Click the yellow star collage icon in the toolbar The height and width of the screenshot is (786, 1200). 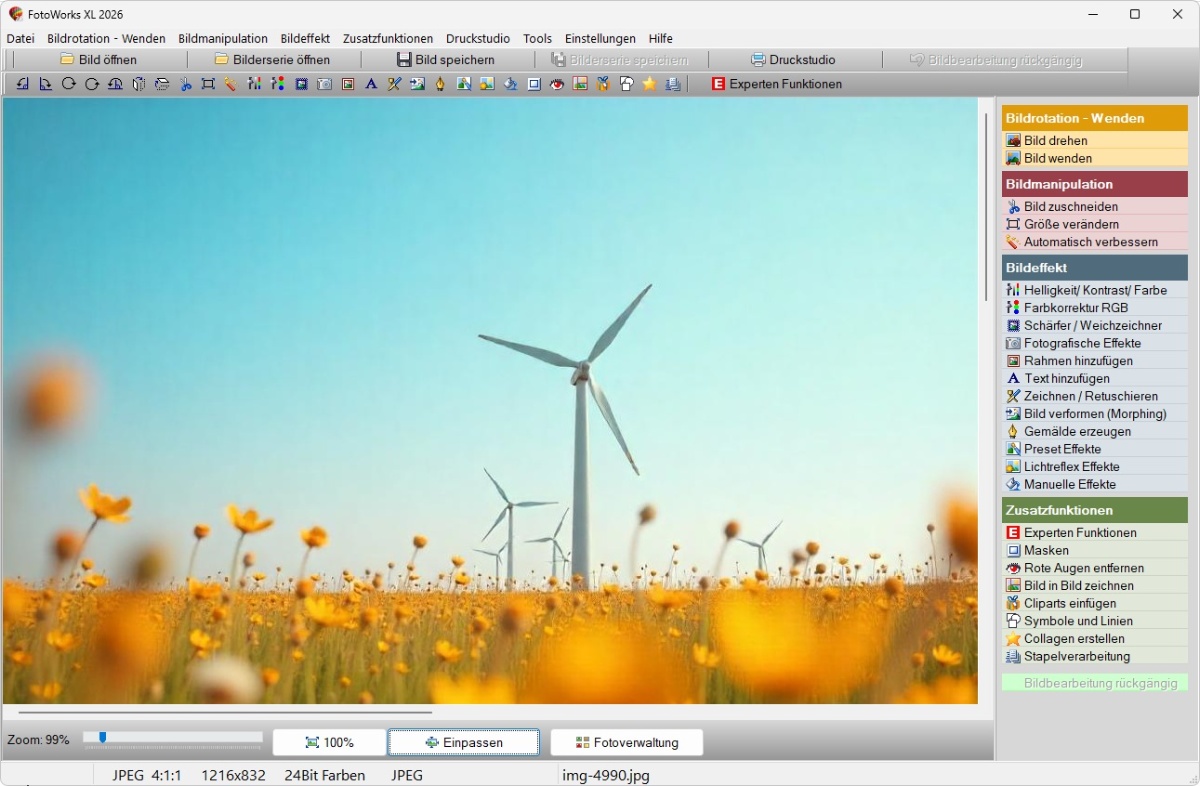pos(649,84)
